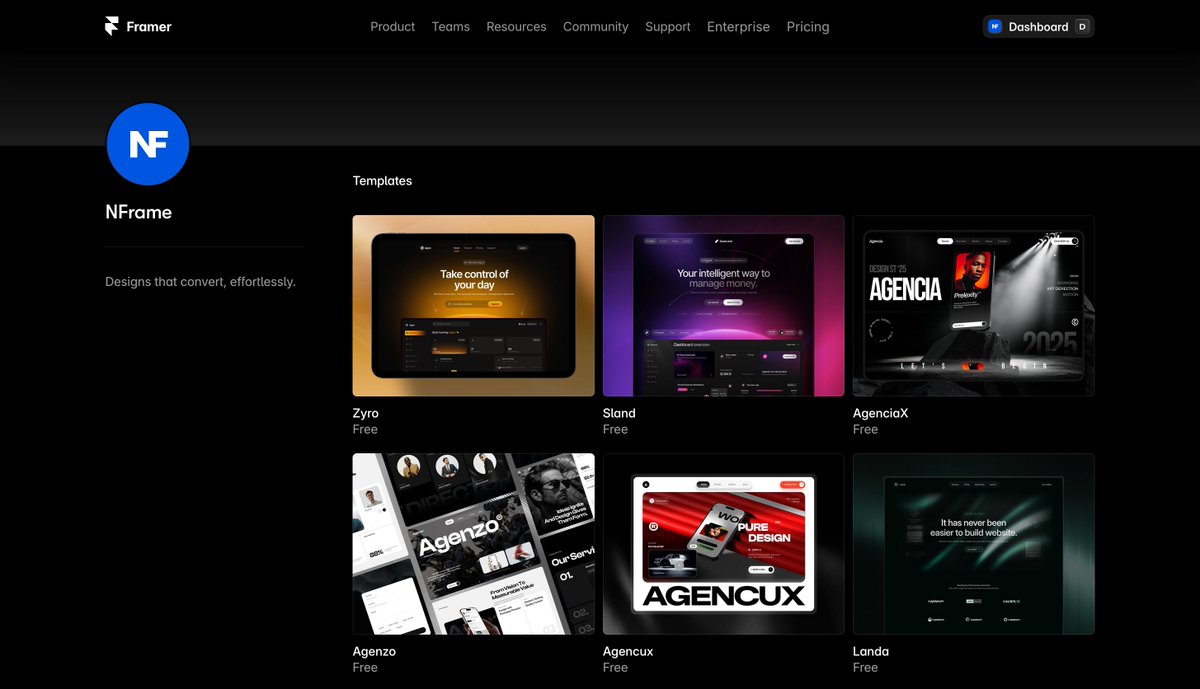Image resolution: width=1200 pixels, height=689 pixels.
Task: Click the NFrame profile name
Action: 139,212
